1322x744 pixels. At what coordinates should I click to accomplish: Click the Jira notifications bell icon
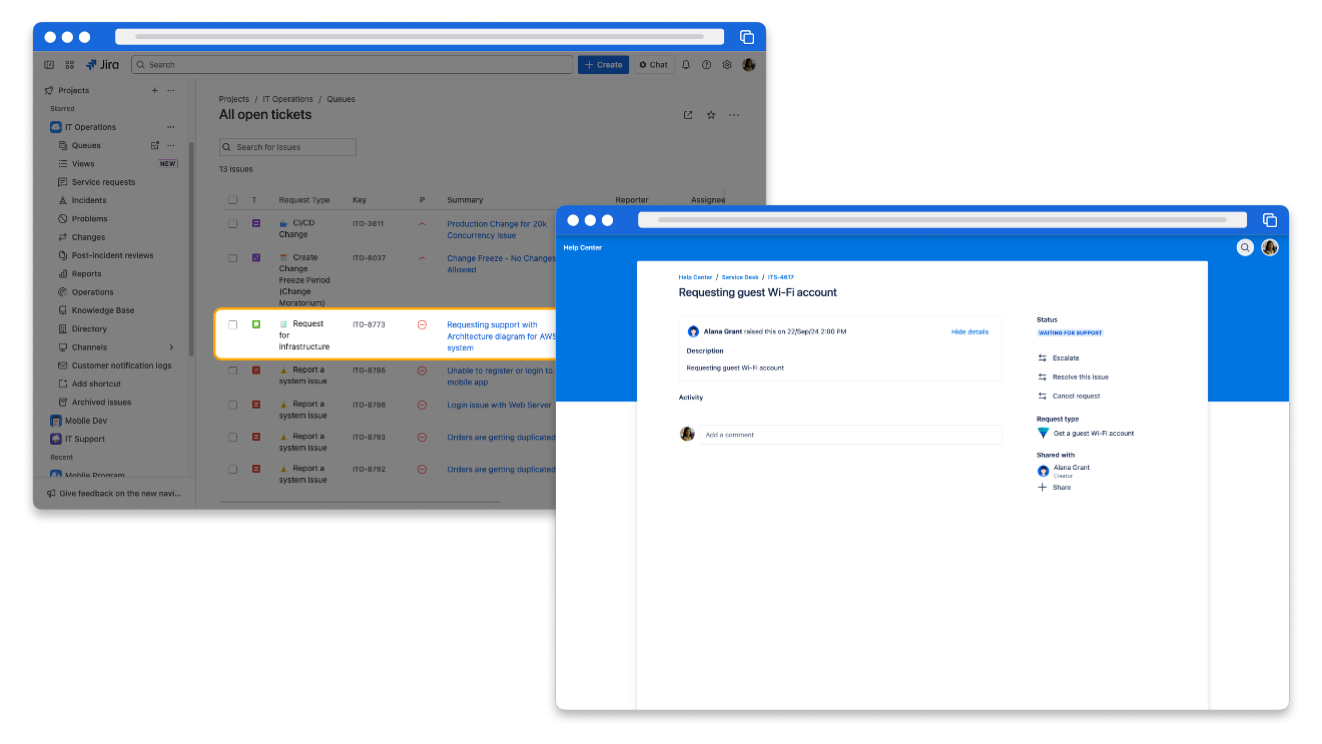[x=686, y=65]
